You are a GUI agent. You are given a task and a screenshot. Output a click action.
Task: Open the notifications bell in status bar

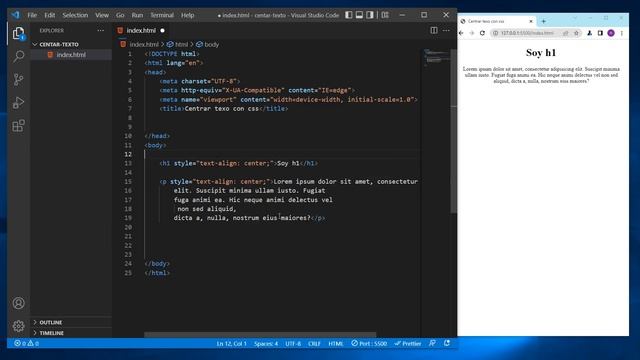(x=447, y=344)
